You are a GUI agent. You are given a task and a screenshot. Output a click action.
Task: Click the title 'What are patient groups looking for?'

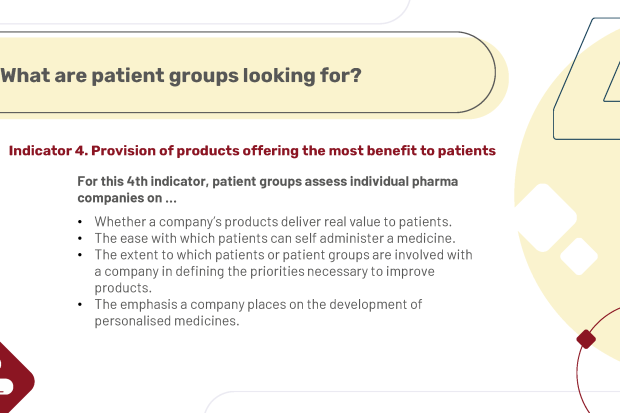click(181, 75)
